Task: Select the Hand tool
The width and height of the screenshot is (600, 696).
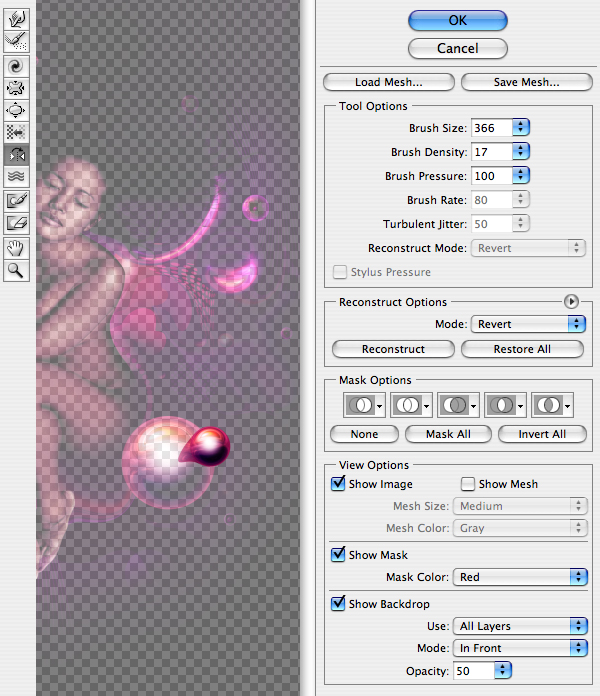Action: pos(16,248)
